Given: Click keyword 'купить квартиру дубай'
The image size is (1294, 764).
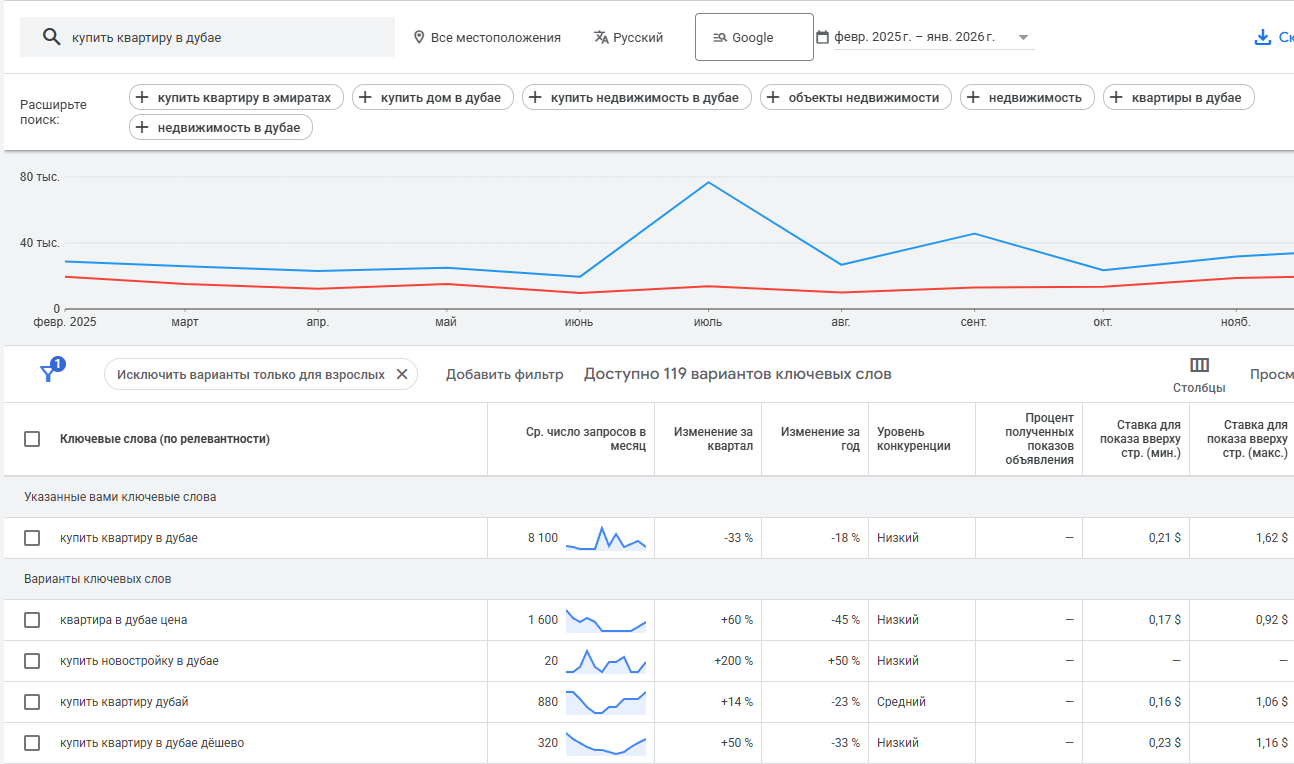Looking at the screenshot, I should pos(124,702).
